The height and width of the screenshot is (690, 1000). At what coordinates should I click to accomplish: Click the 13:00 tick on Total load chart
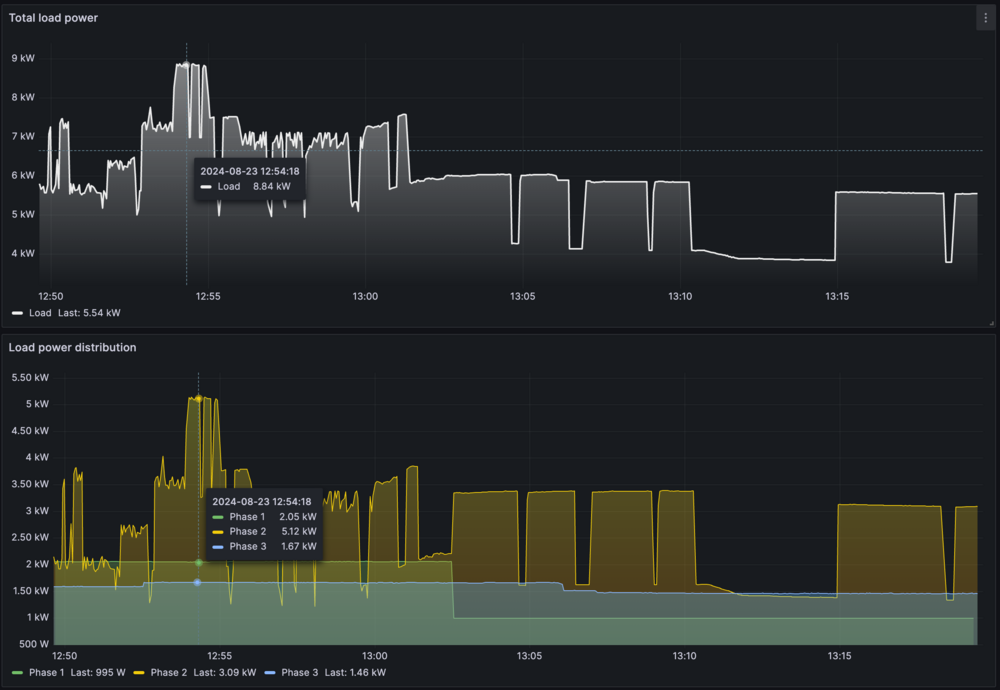(x=365, y=296)
